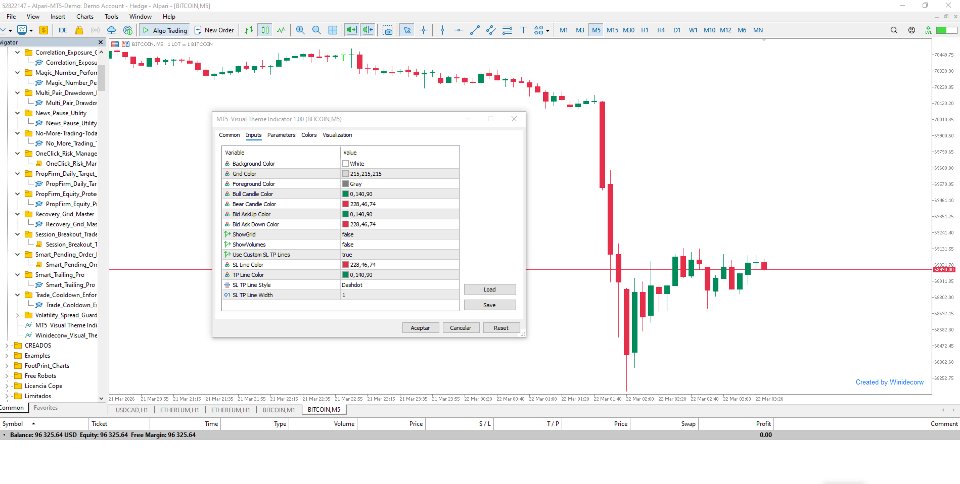Collapse the Correlation_Exposure folder in Navigator
The width and height of the screenshot is (960, 484).
[x=18, y=53]
